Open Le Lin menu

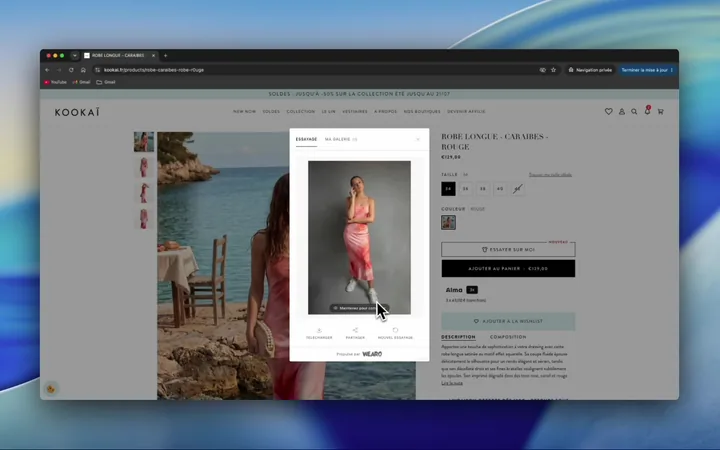(x=328, y=112)
